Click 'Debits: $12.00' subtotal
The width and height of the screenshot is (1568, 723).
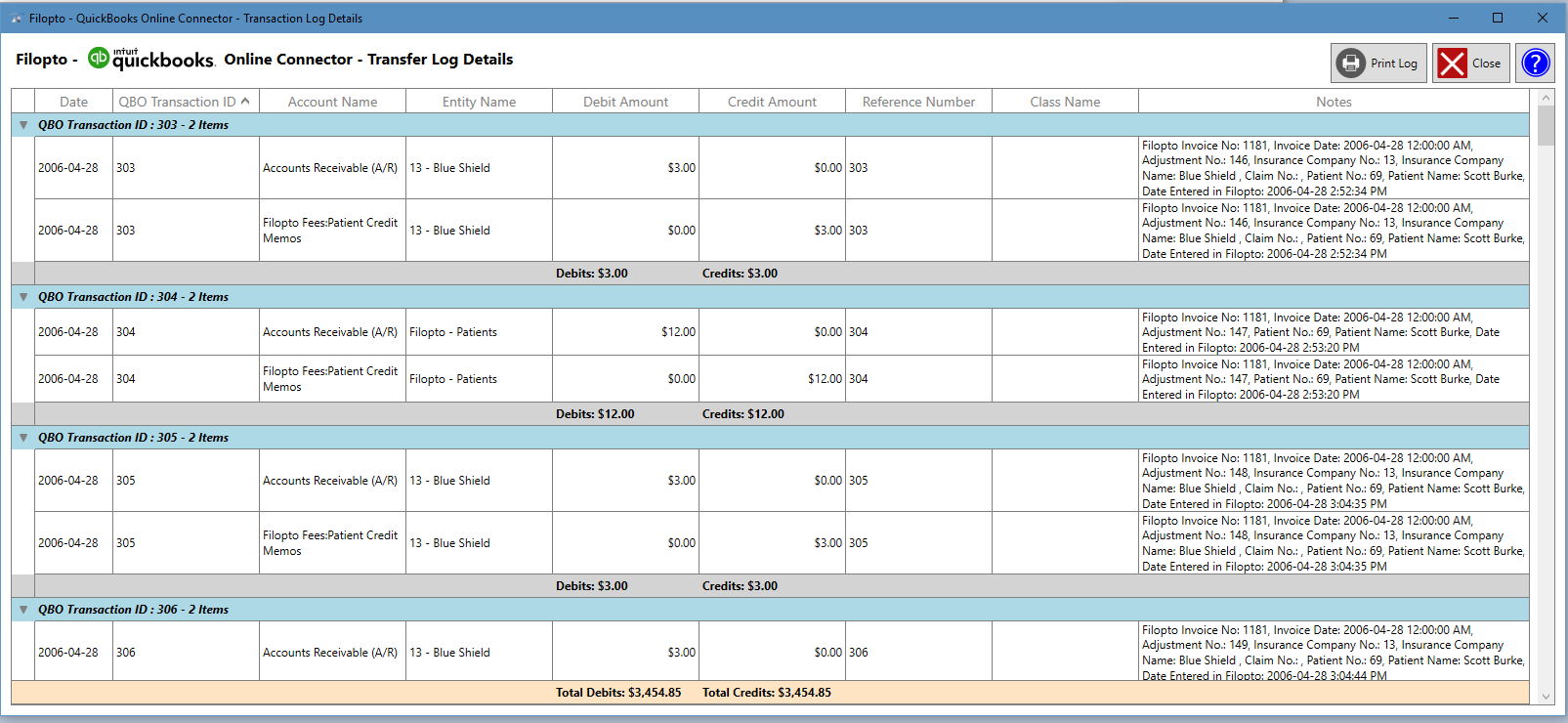(595, 414)
